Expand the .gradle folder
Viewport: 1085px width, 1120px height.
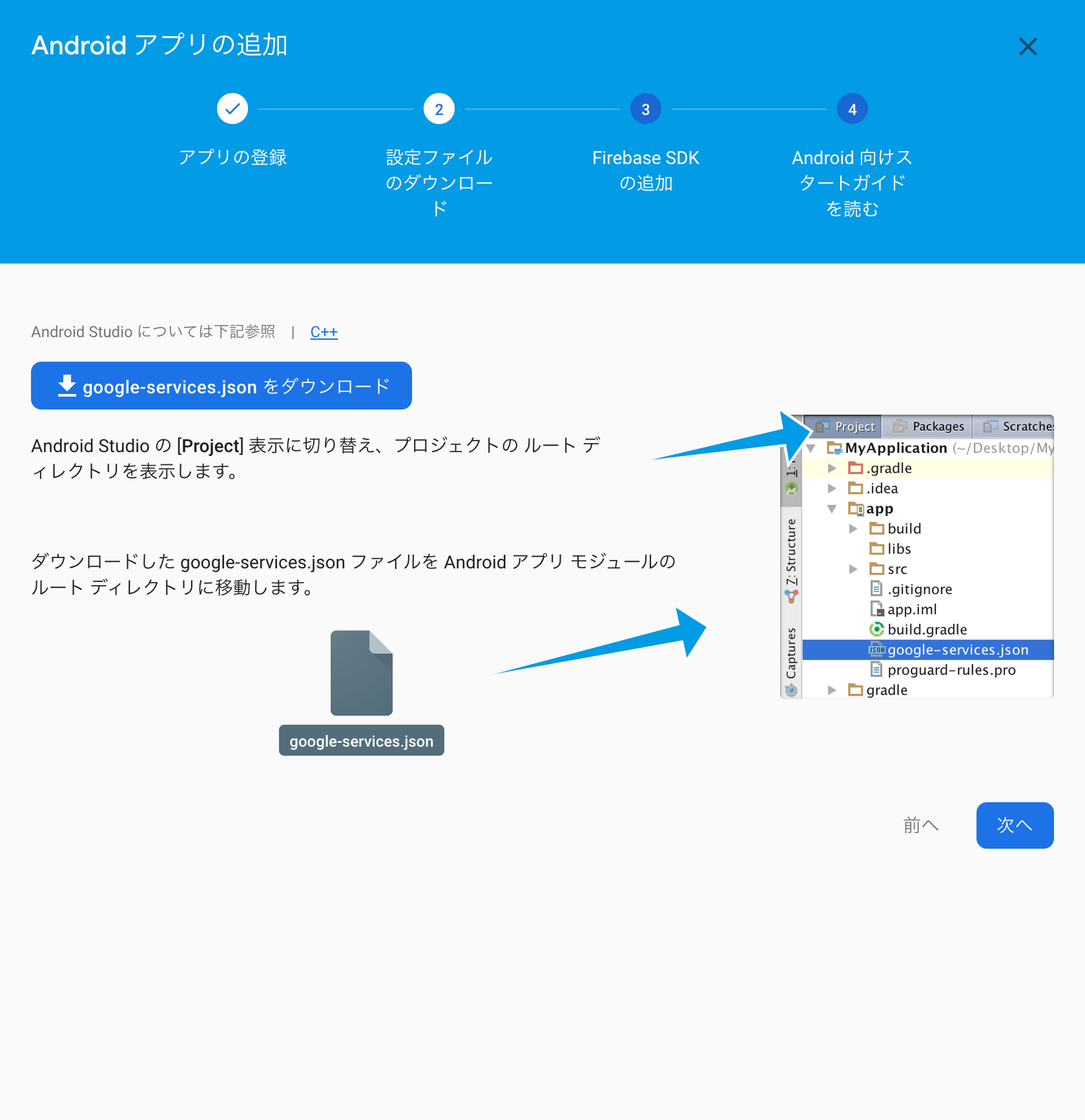tap(832, 468)
